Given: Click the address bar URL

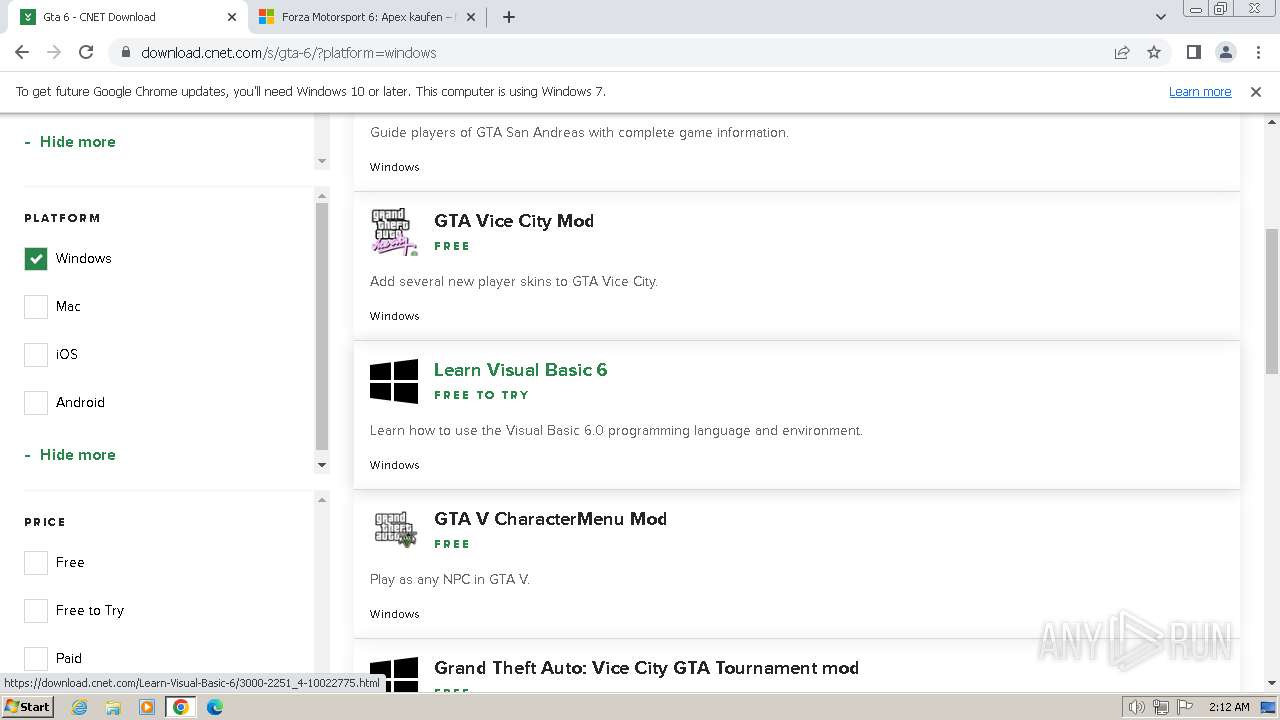Looking at the screenshot, I should [x=289, y=53].
